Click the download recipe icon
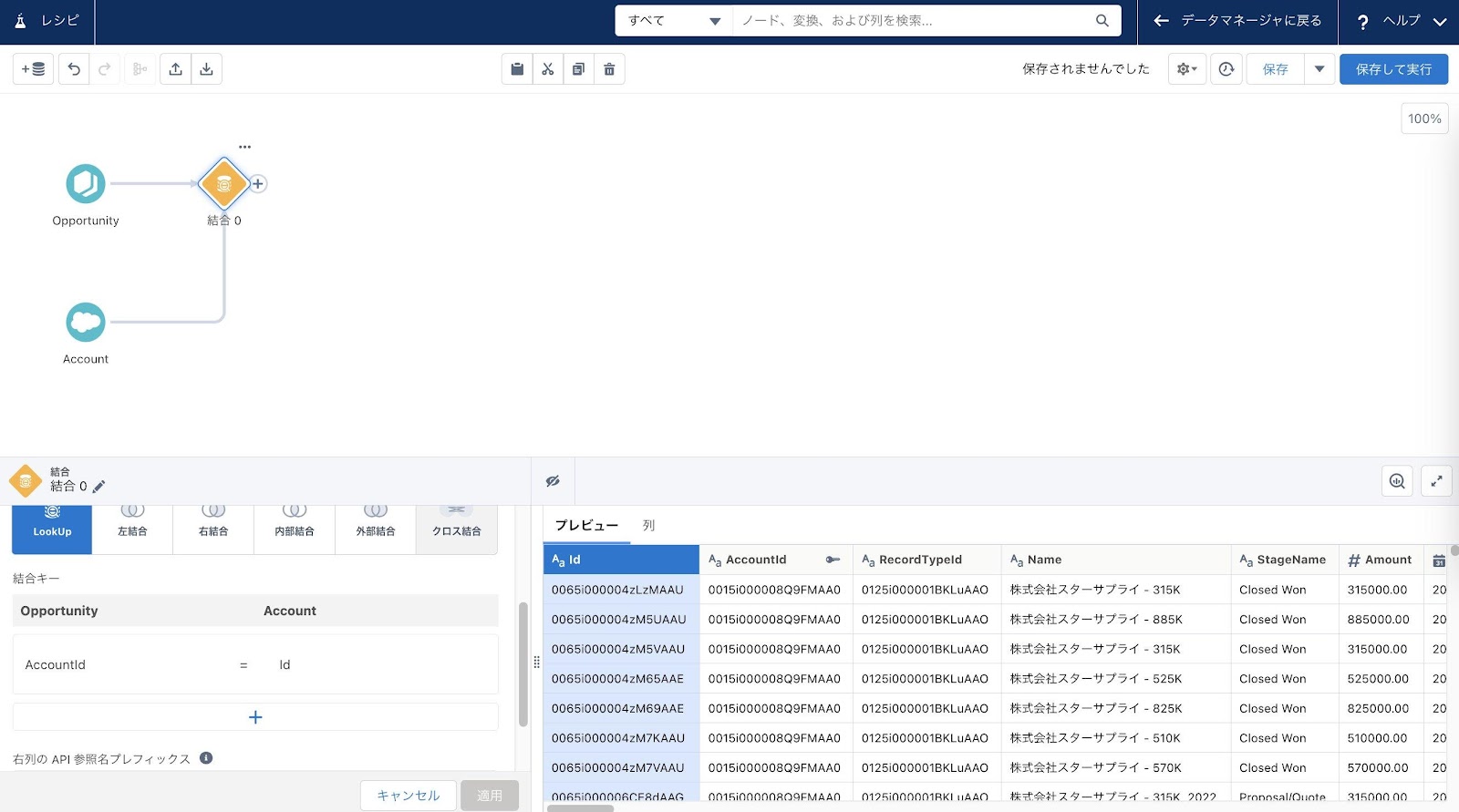 [x=207, y=69]
